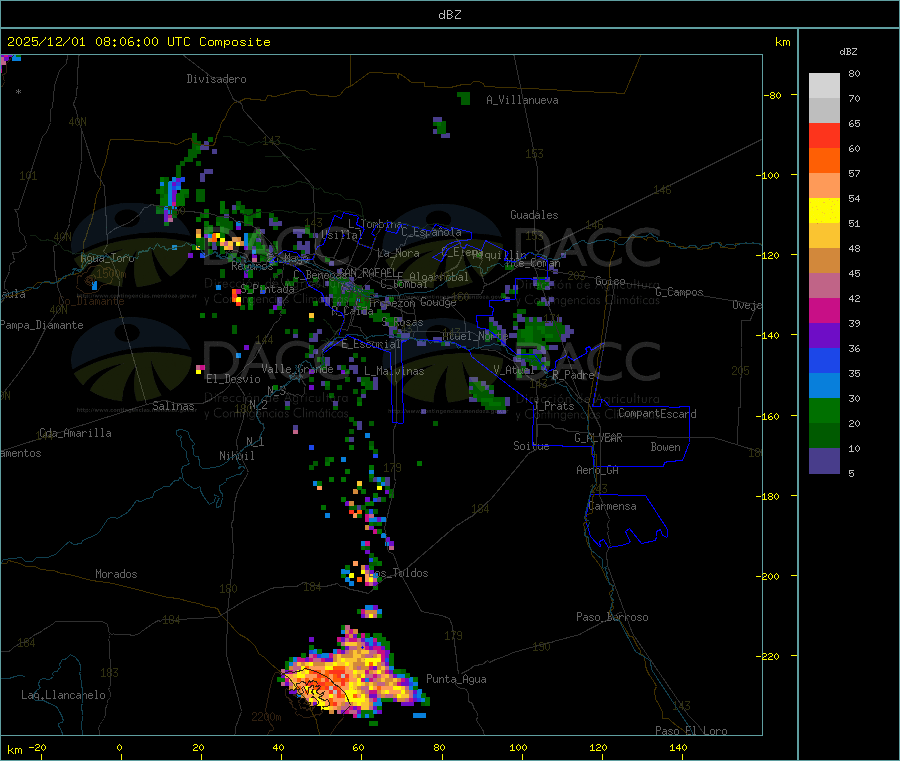The width and height of the screenshot is (900, 761).
Task: Click the Paso_Barroso label
Action: (x=612, y=617)
